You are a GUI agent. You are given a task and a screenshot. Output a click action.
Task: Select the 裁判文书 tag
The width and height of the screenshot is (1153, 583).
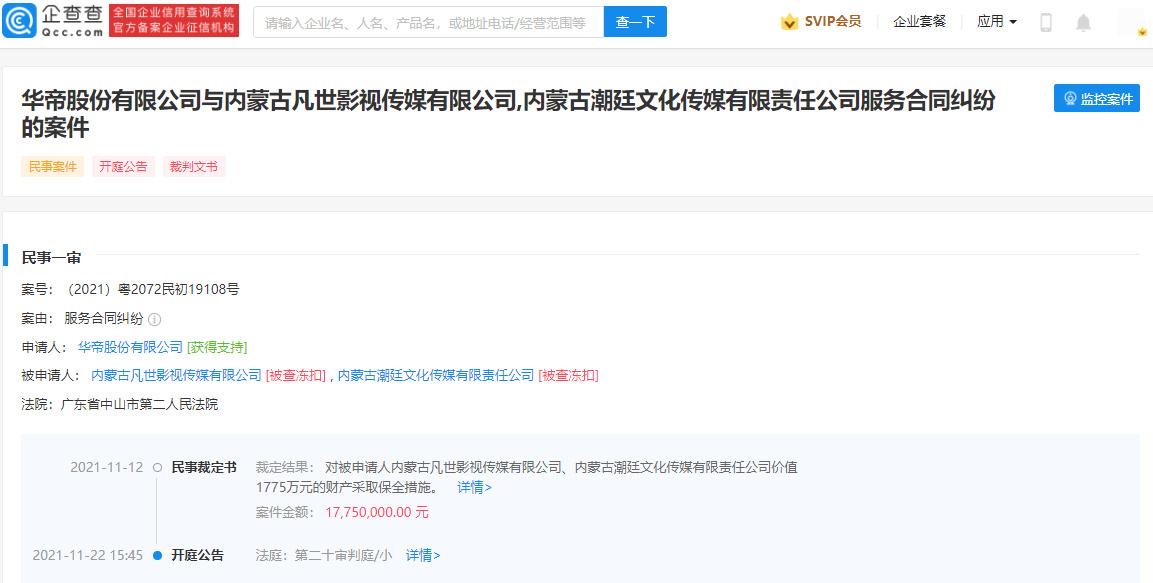(193, 167)
